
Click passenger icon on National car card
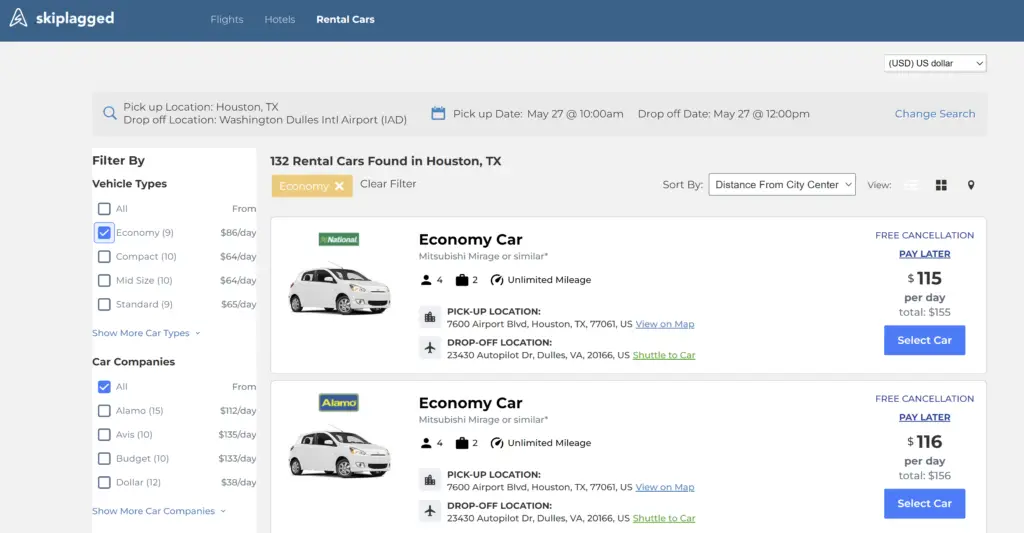(x=426, y=280)
